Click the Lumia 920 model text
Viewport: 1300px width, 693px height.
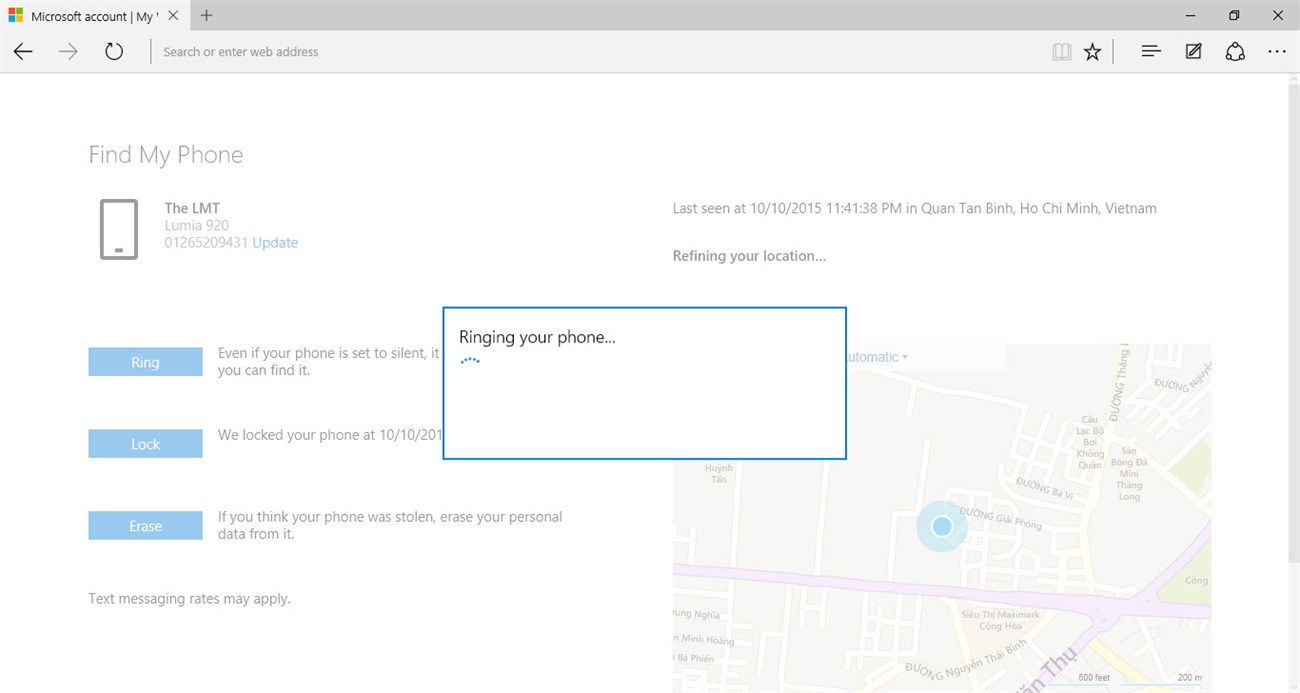pyautogui.click(x=197, y=225)
